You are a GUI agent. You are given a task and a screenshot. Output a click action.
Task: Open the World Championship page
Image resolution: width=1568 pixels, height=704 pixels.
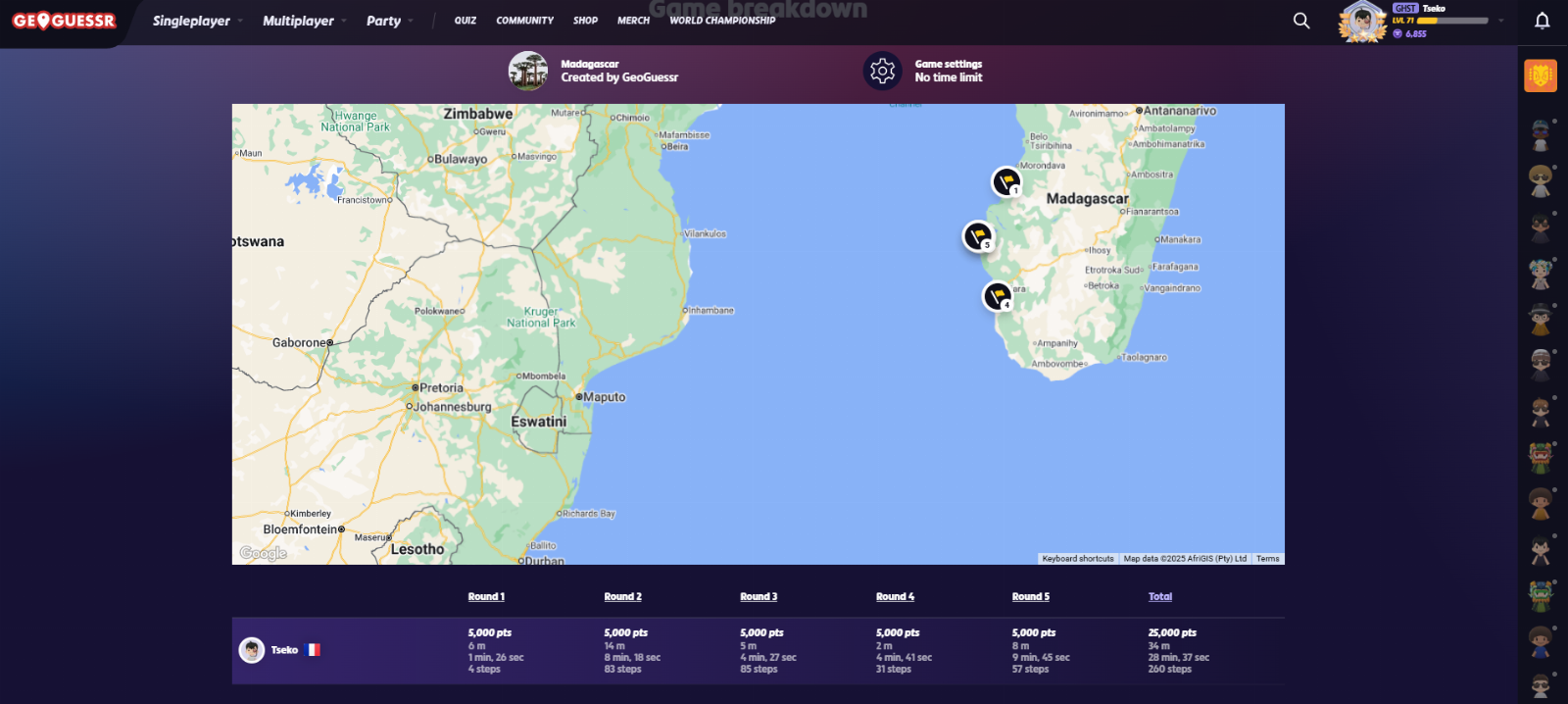point(722,21)
